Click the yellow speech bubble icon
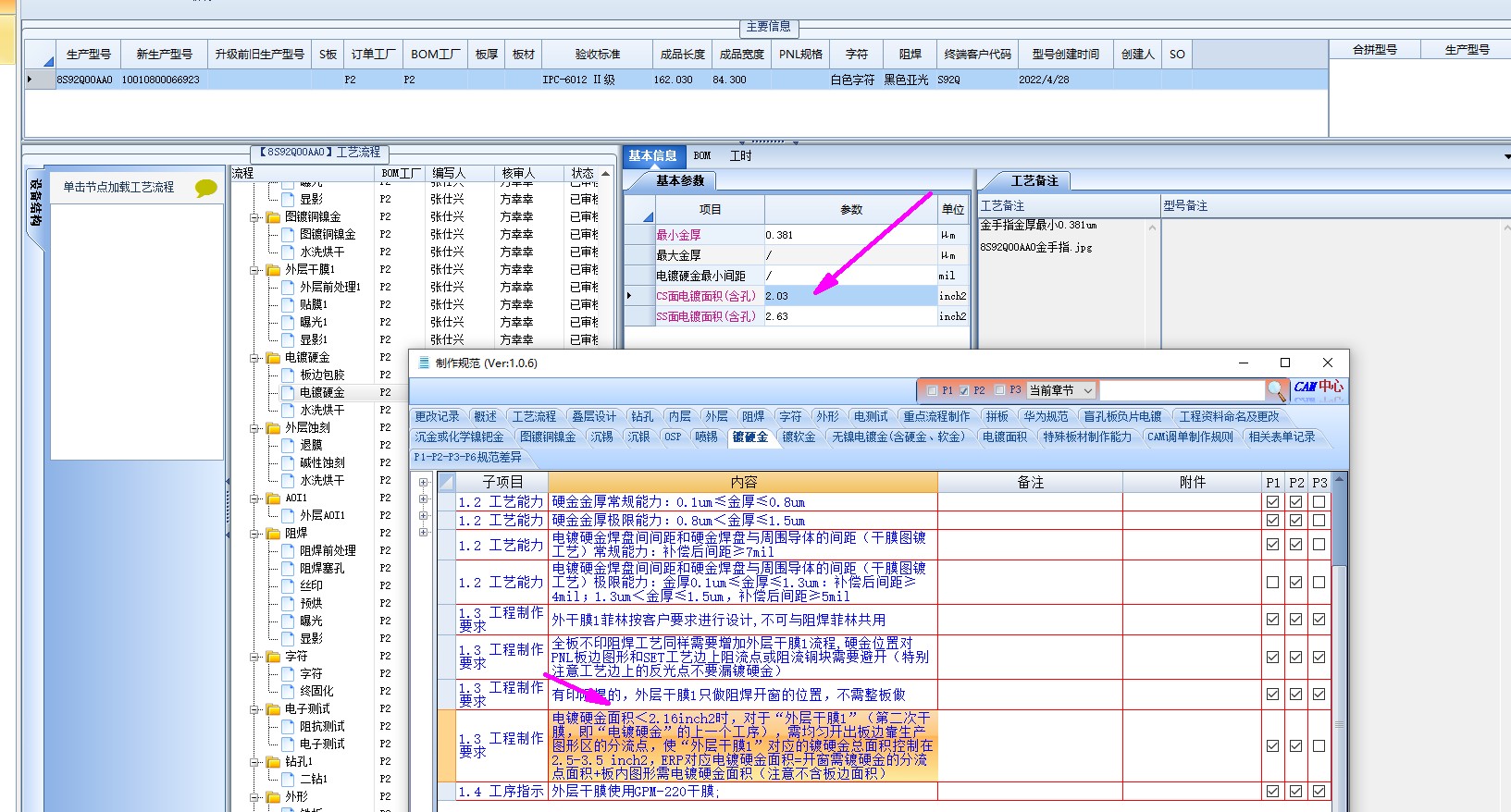The image size is (1511, 812). (206, 188)
